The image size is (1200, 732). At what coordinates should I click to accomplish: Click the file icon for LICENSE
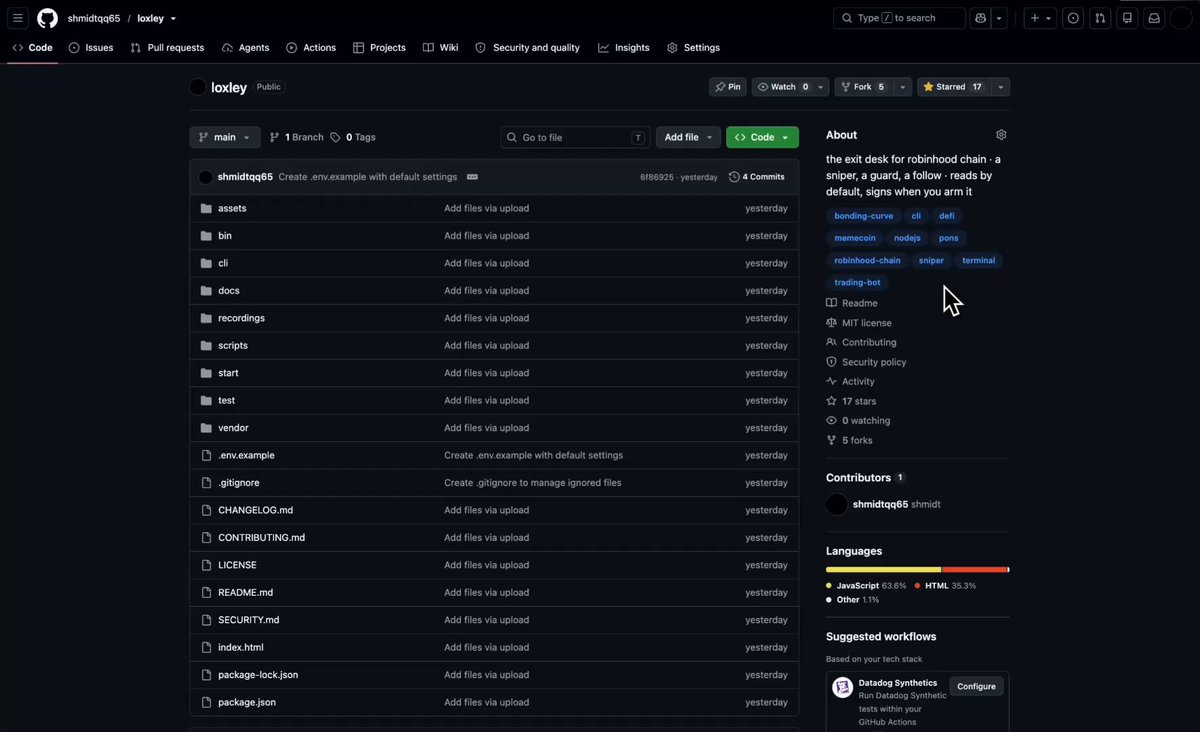coord(206,565)
